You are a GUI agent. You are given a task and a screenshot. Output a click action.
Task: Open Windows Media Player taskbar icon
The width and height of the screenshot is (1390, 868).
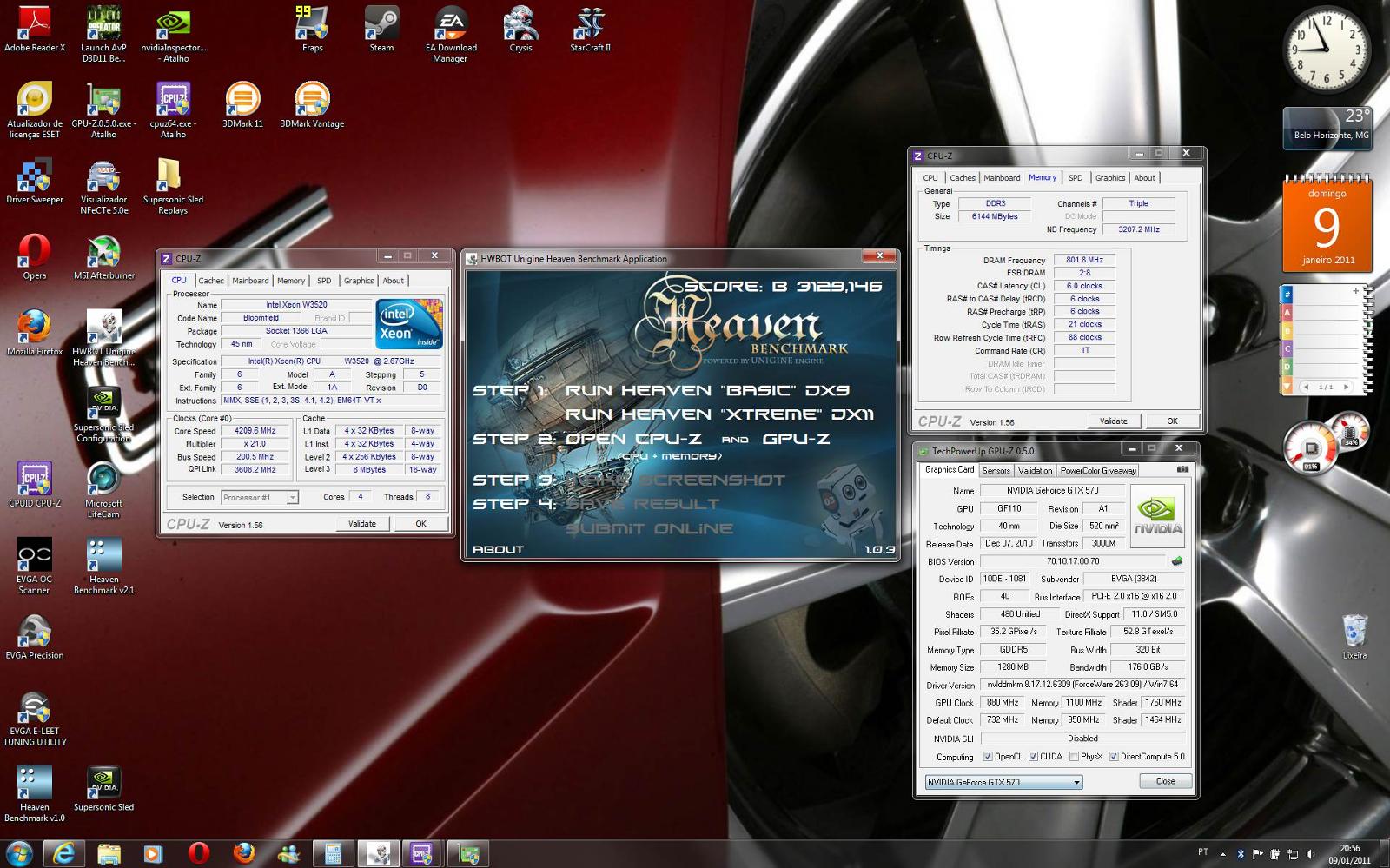(x=153, y=854)
